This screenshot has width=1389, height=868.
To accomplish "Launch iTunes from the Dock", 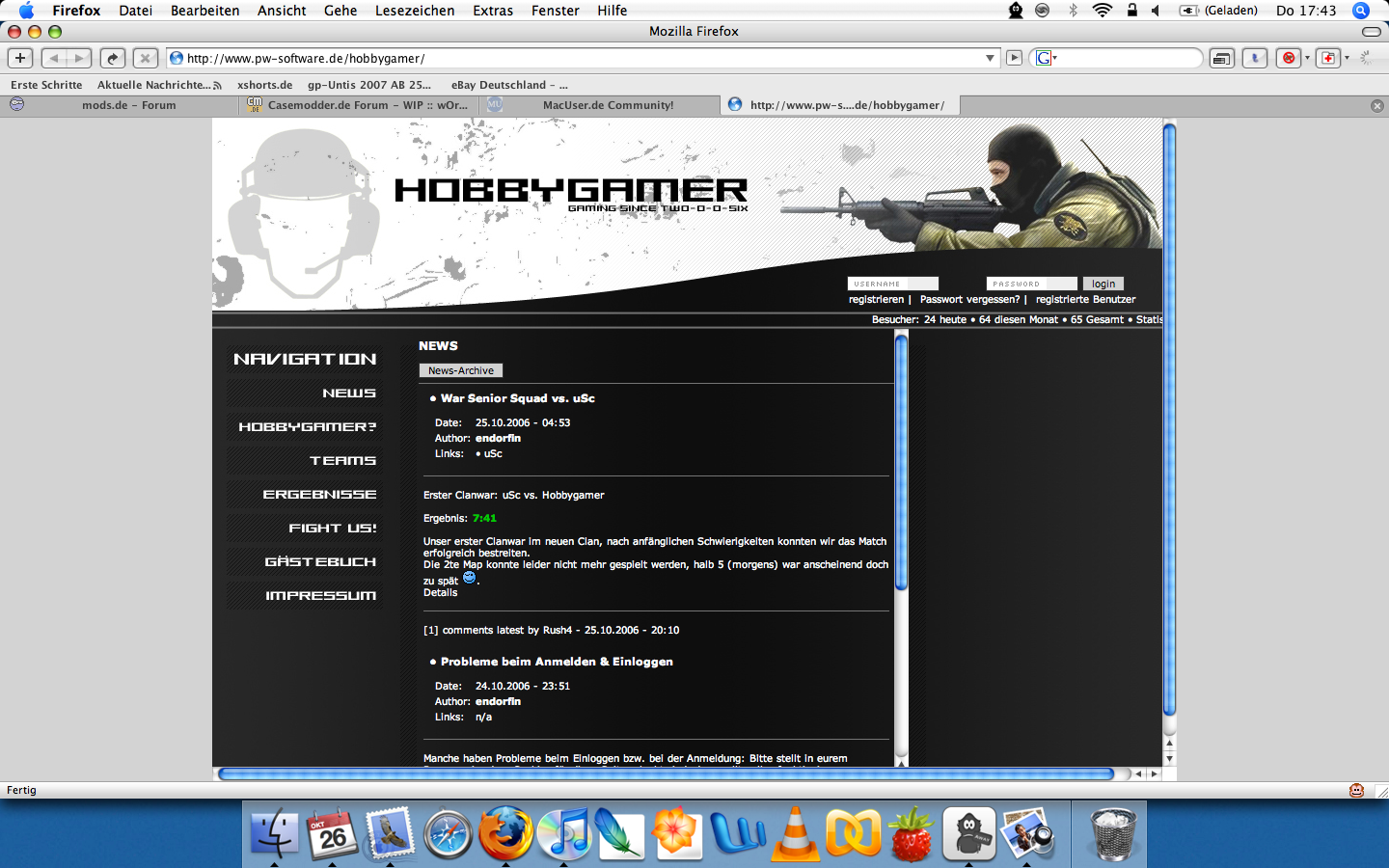I will coord(563,833).
